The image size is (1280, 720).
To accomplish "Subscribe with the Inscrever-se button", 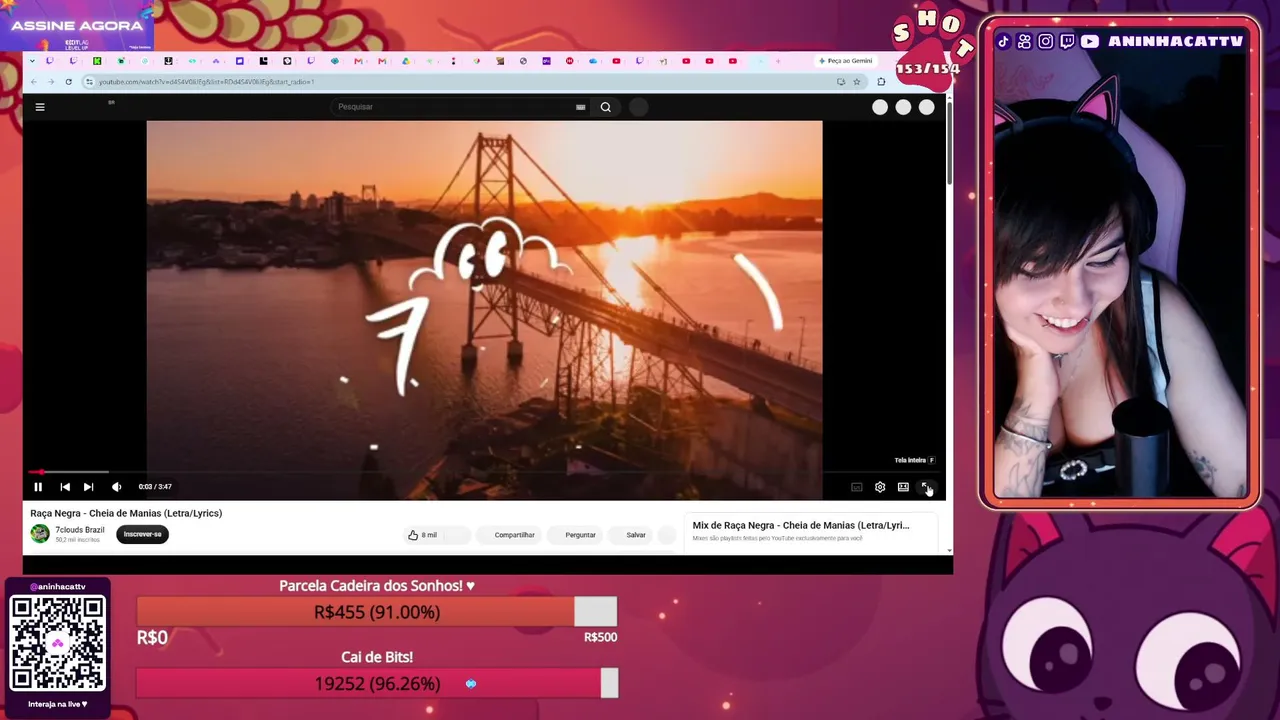I will tap(142, 534).
